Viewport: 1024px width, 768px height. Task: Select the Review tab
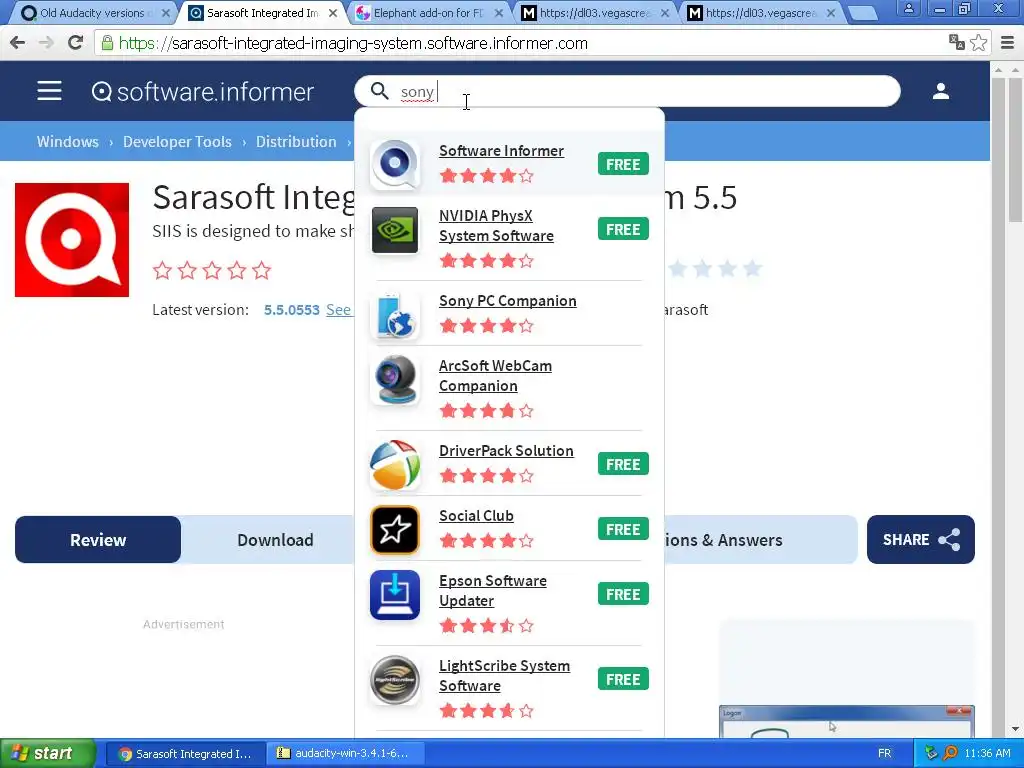click(98, 539)
